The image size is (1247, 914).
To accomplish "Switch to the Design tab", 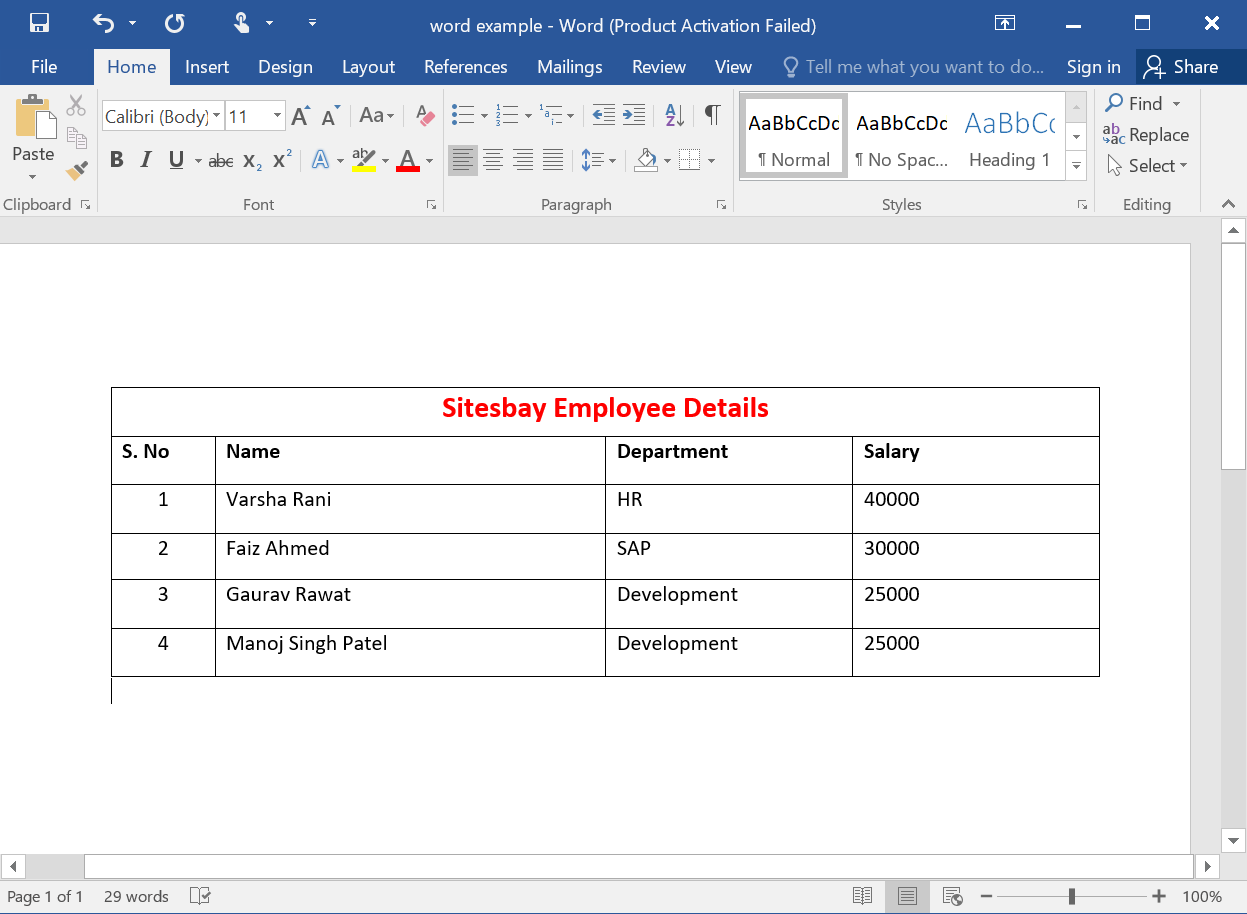I will click(285, 67).
